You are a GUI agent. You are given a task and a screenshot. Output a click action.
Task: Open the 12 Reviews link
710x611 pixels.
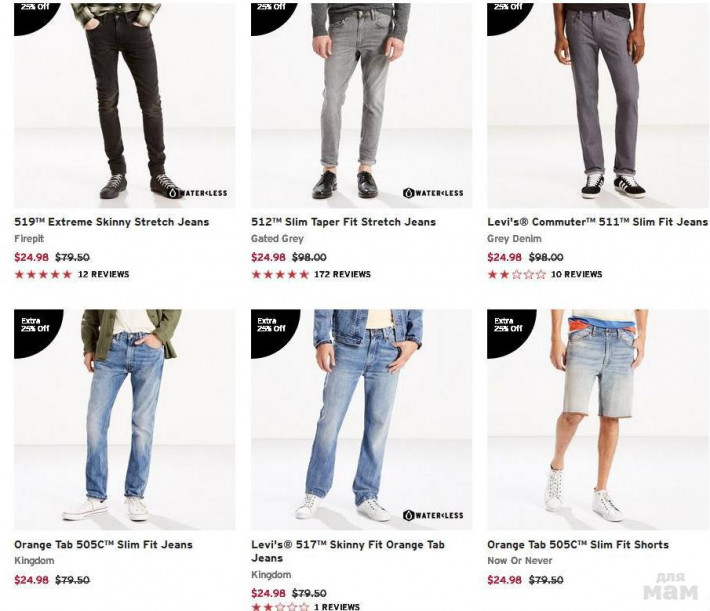point(103,274)
